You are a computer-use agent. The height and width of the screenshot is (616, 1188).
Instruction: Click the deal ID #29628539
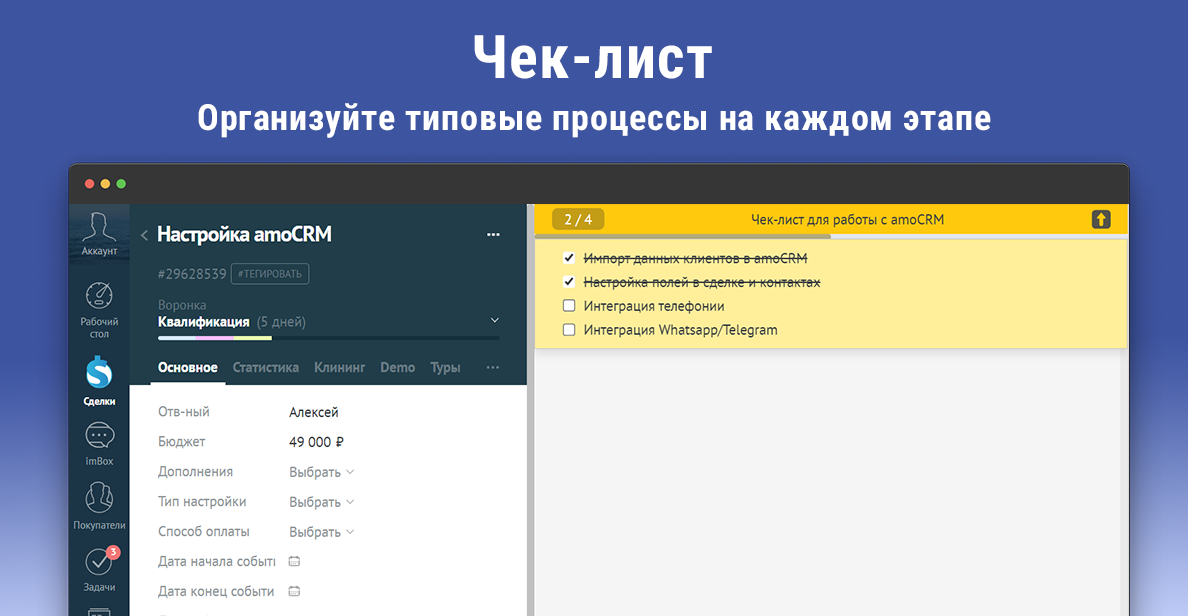click(192, 274)
